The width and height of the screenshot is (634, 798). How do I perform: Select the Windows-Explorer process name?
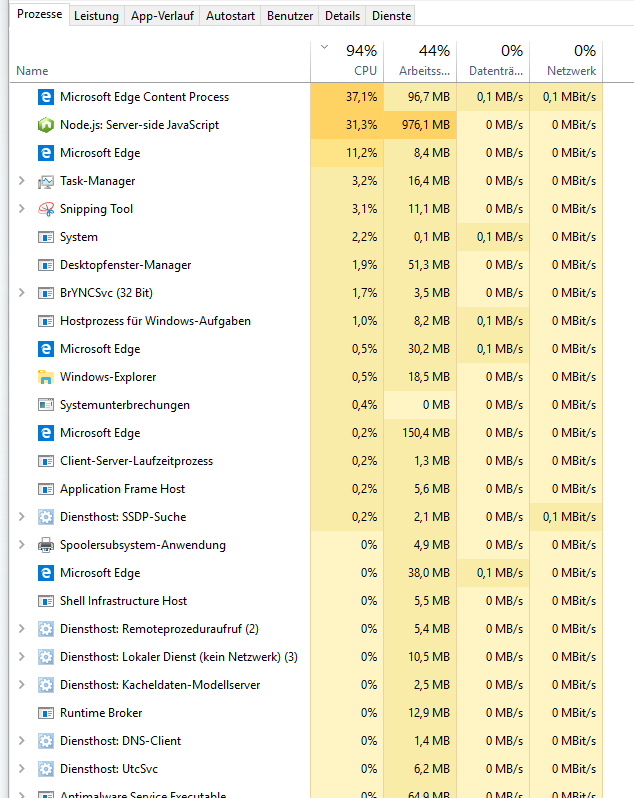tap(108, 377)
